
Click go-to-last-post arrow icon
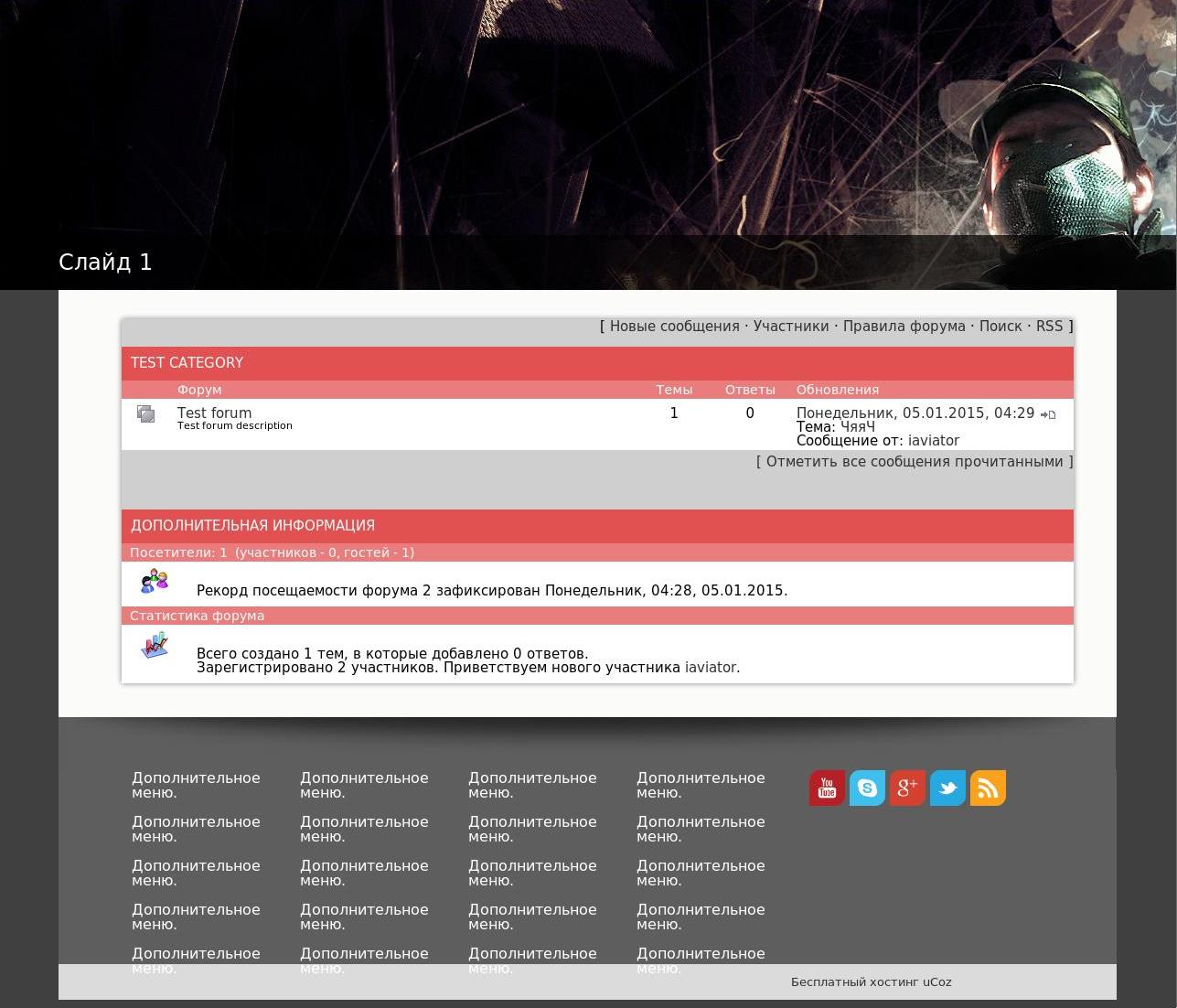[1048, 414]
